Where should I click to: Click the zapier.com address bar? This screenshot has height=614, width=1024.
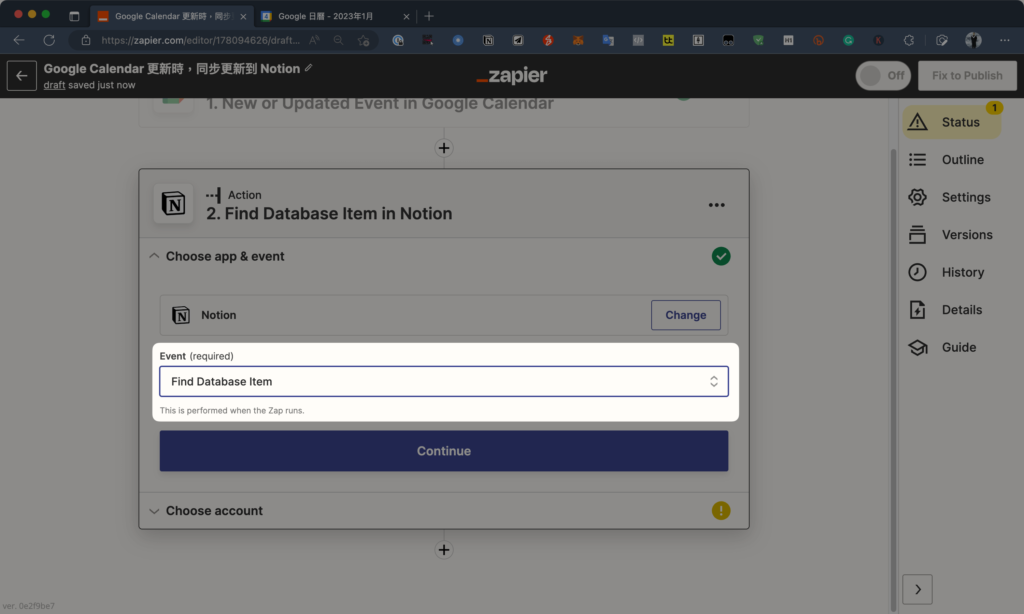(200, 40)
